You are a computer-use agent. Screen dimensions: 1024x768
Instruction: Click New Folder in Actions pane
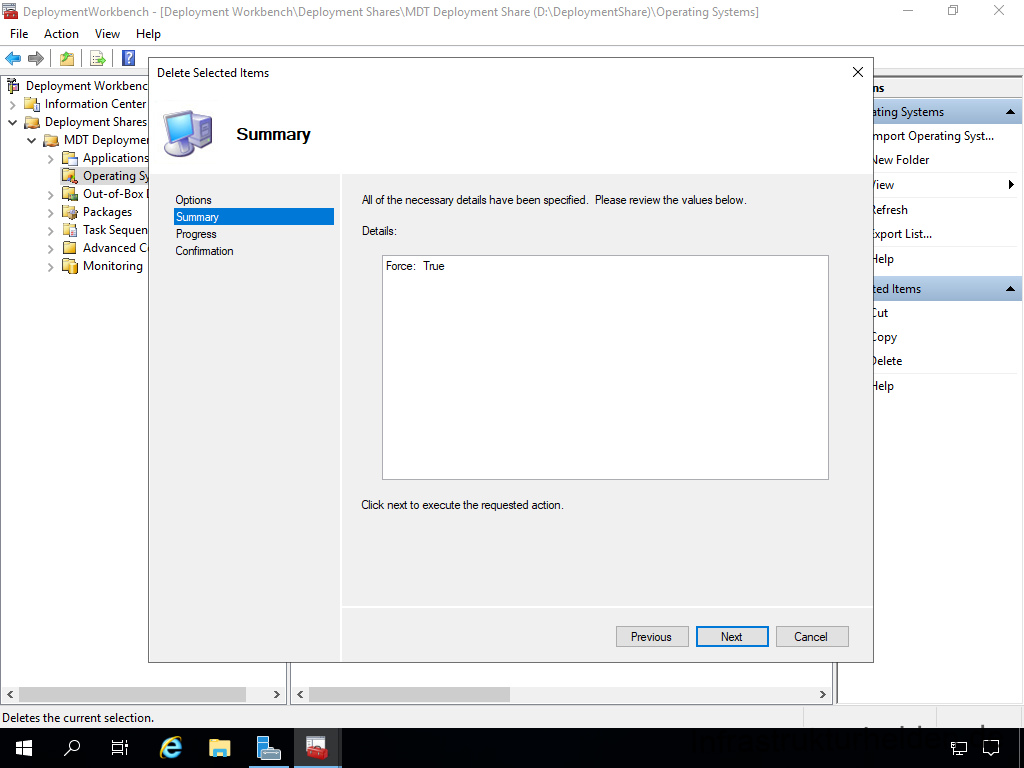coord(901,160)
